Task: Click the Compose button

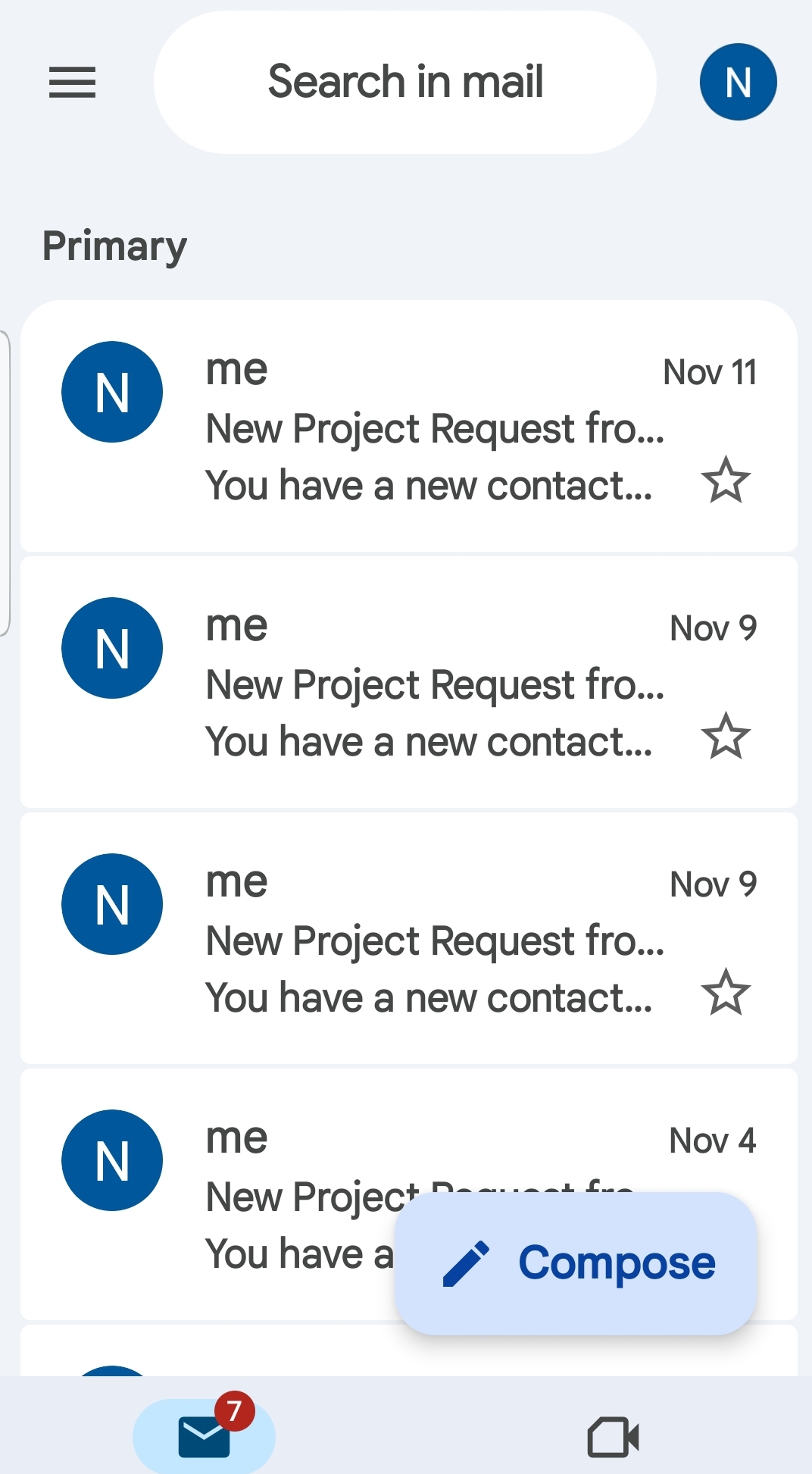Action: click(576, 1263)
